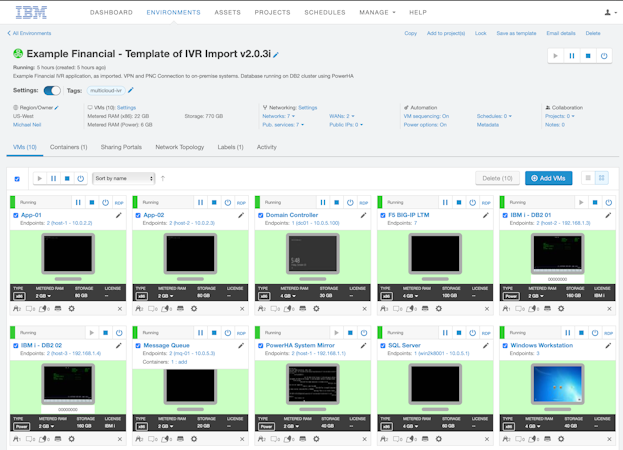The image size is (623, 450).
Task: Go to the Dashboard menu
Action: tap(111, 12)
